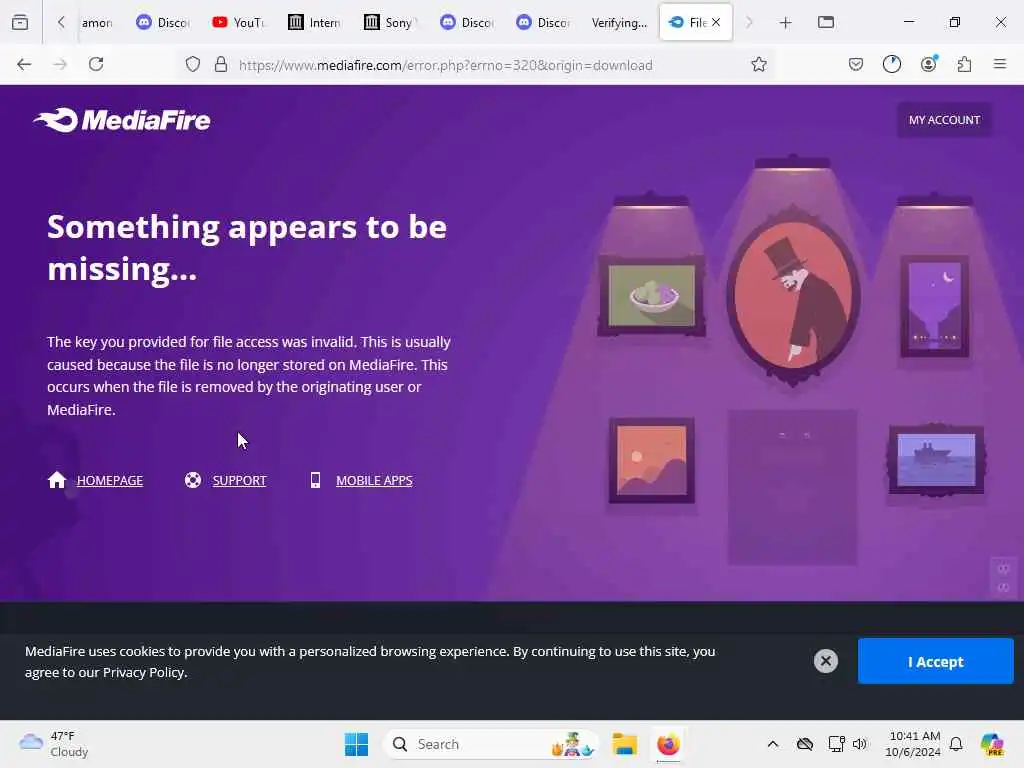
Task: Open the Extensions puzzle-piece menu
Action: click(964, 64)
